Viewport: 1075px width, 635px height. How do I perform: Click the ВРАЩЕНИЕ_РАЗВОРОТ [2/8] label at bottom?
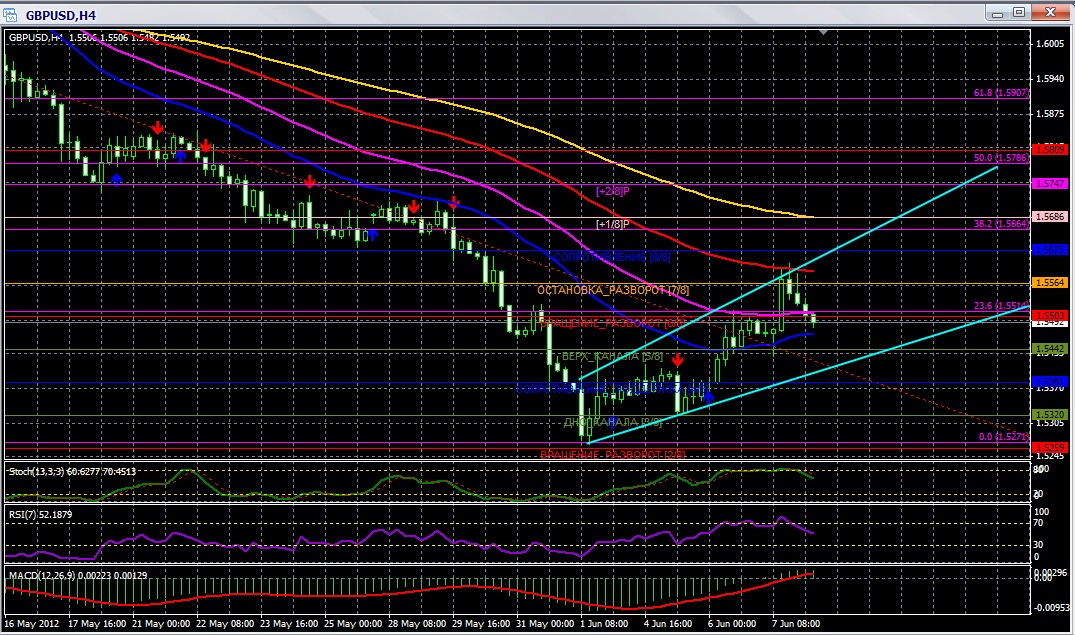click(613, 454)
